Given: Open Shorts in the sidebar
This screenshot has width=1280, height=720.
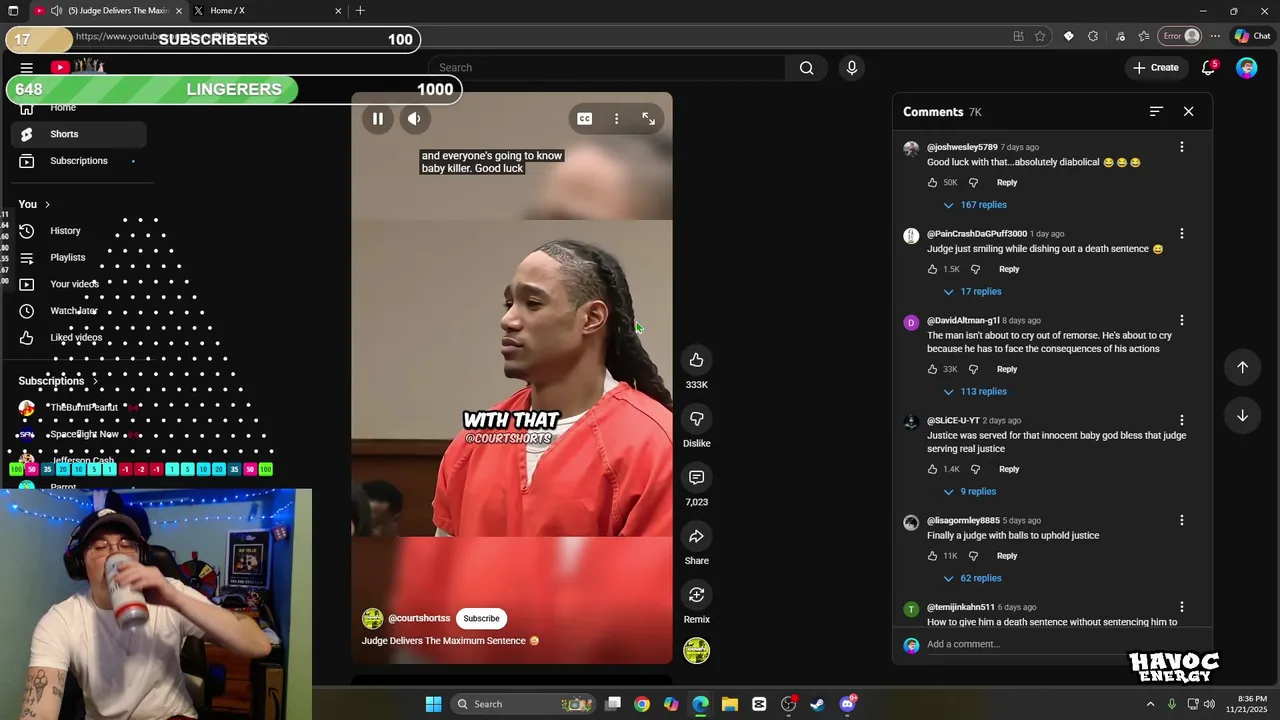Looking at the screenshot, I should pyautogui.click(x=78, y=134).
